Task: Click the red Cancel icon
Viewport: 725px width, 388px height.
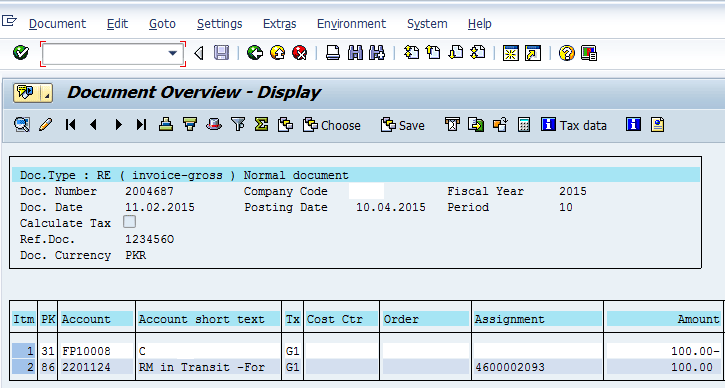Action: click(x=300, y=53)
